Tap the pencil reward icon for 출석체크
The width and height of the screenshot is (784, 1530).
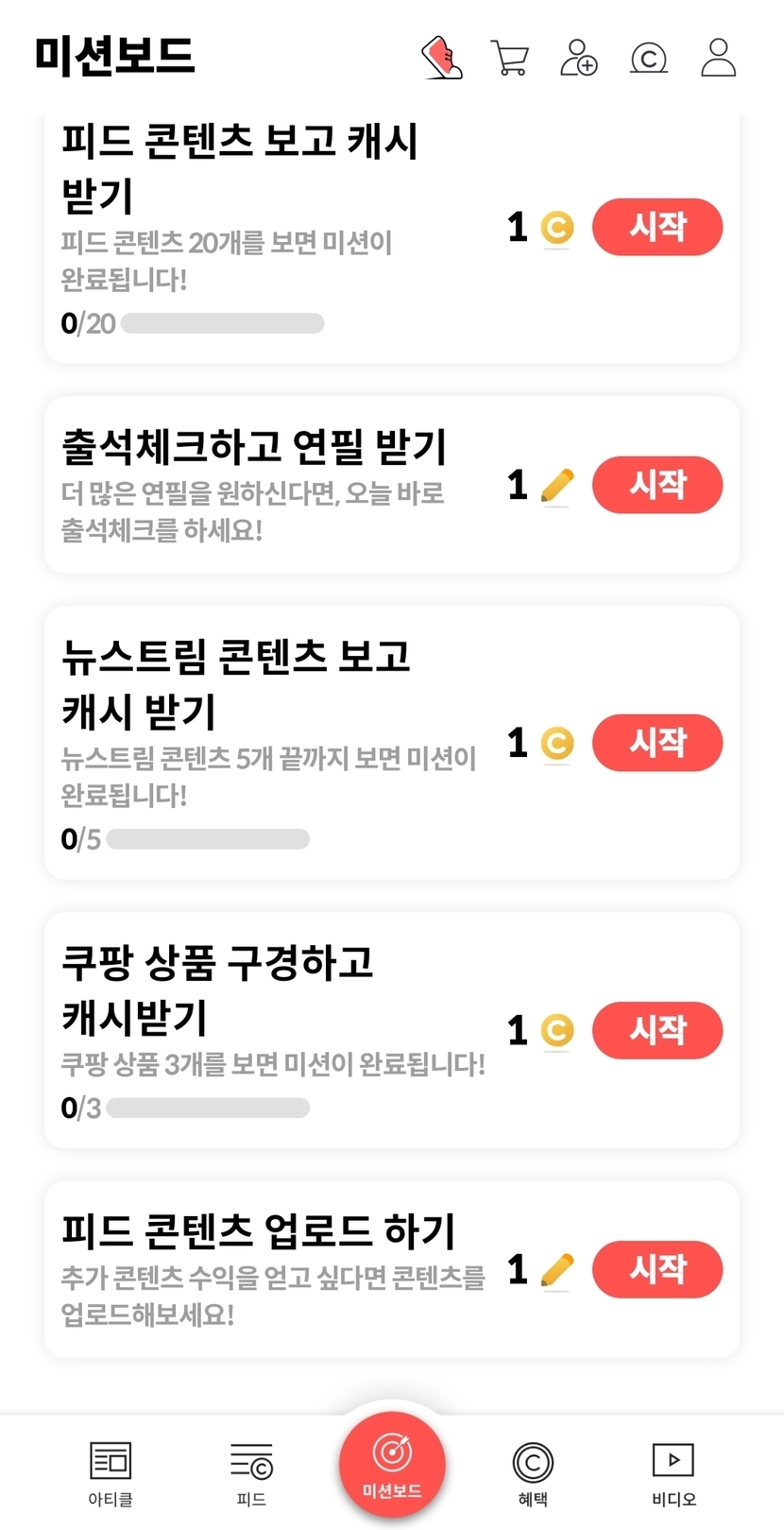(557, 486)
